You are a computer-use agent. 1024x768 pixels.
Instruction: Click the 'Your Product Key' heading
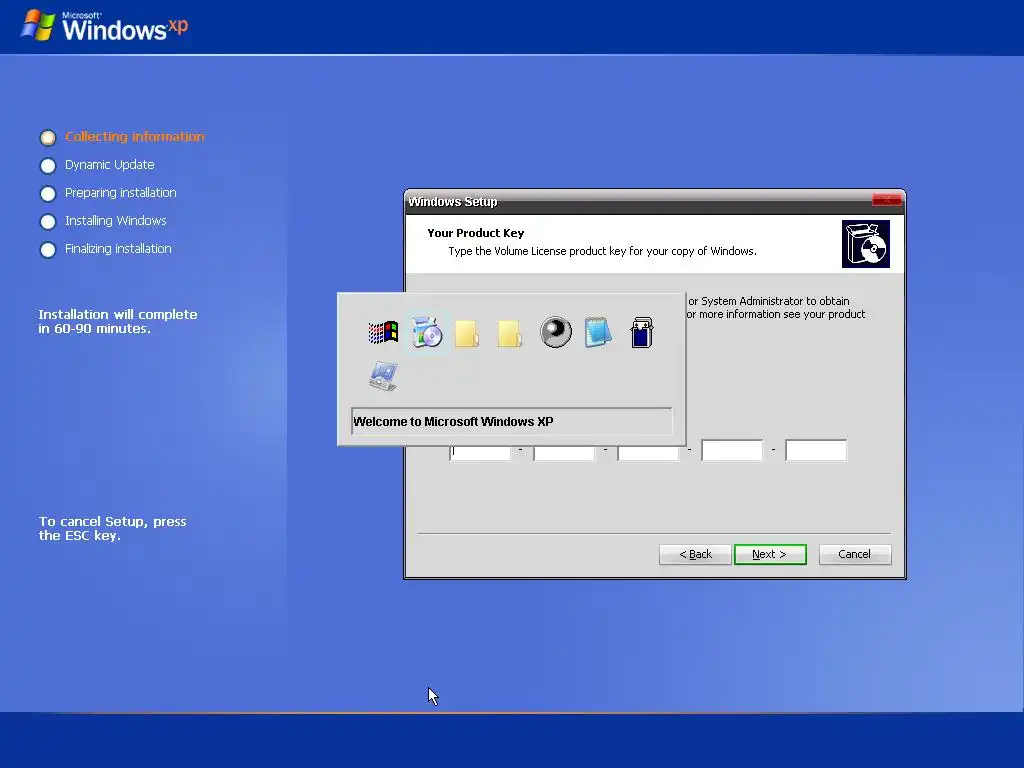475,233
